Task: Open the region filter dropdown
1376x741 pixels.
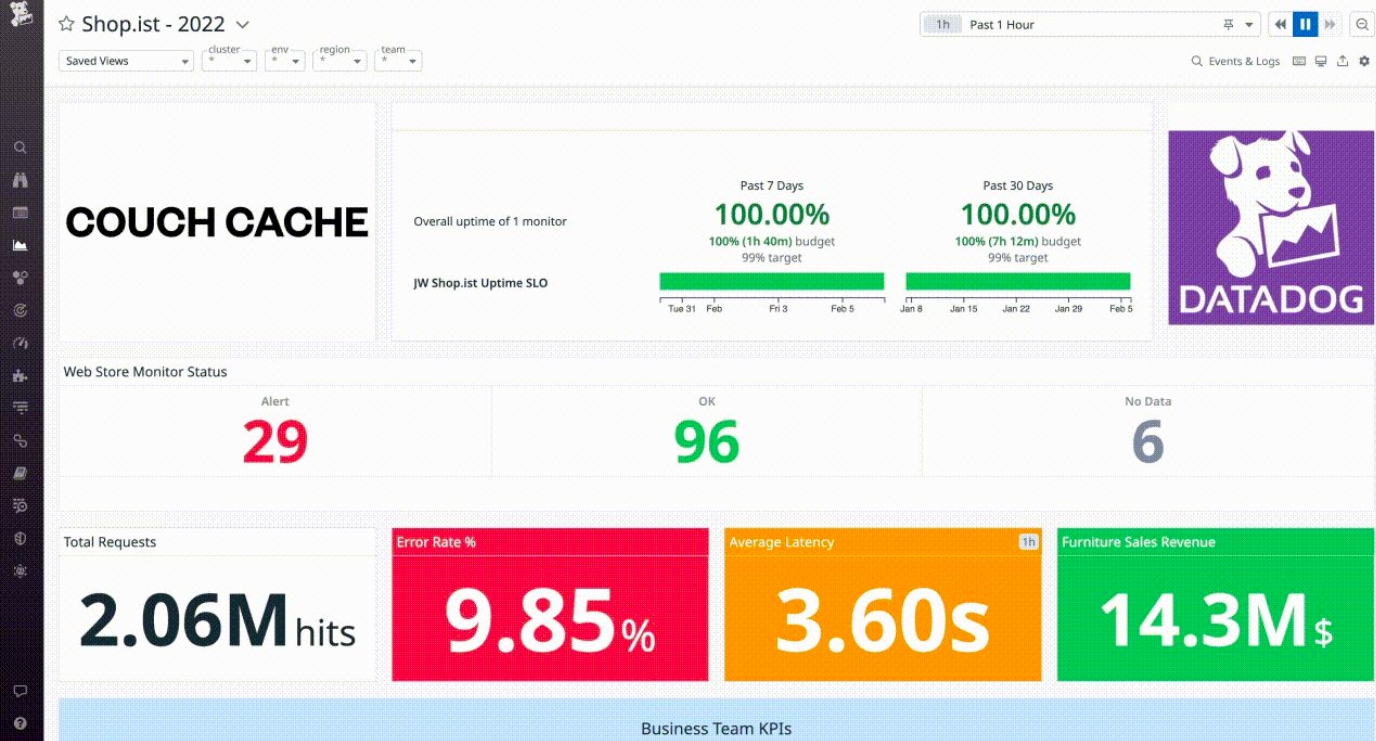Action: pyautogui.click(x=339, y=61)
